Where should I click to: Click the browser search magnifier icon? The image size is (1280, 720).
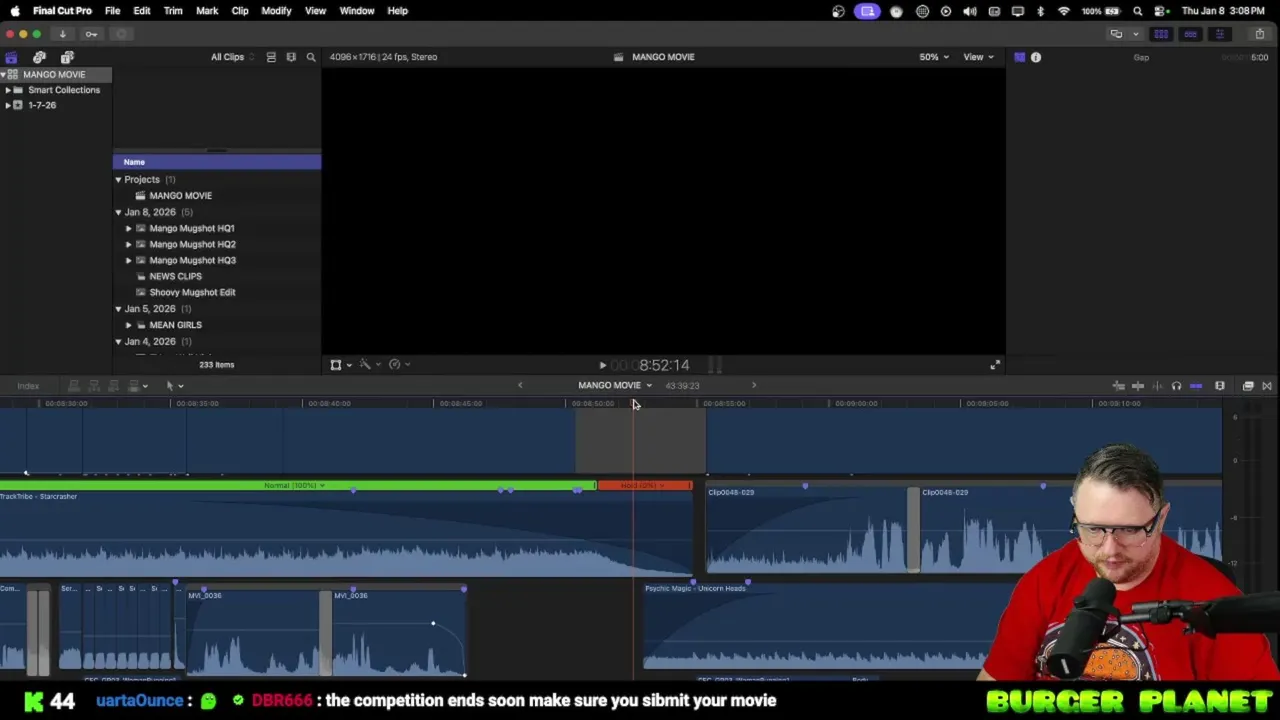point(311,57)
